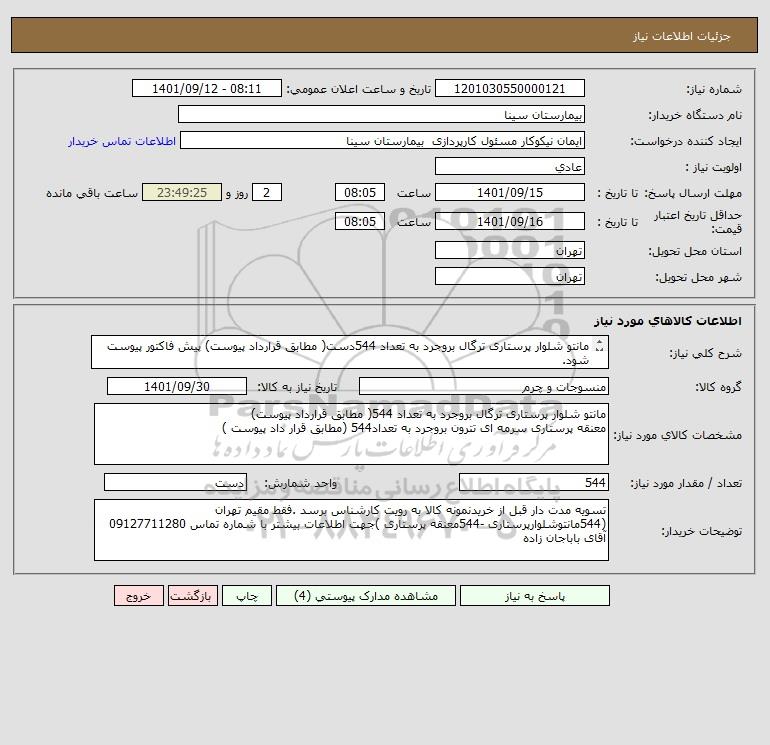Screen dimensions: 770x745
Task: Click response deadline time 08:05 field
Action: [x=360, y=193]
